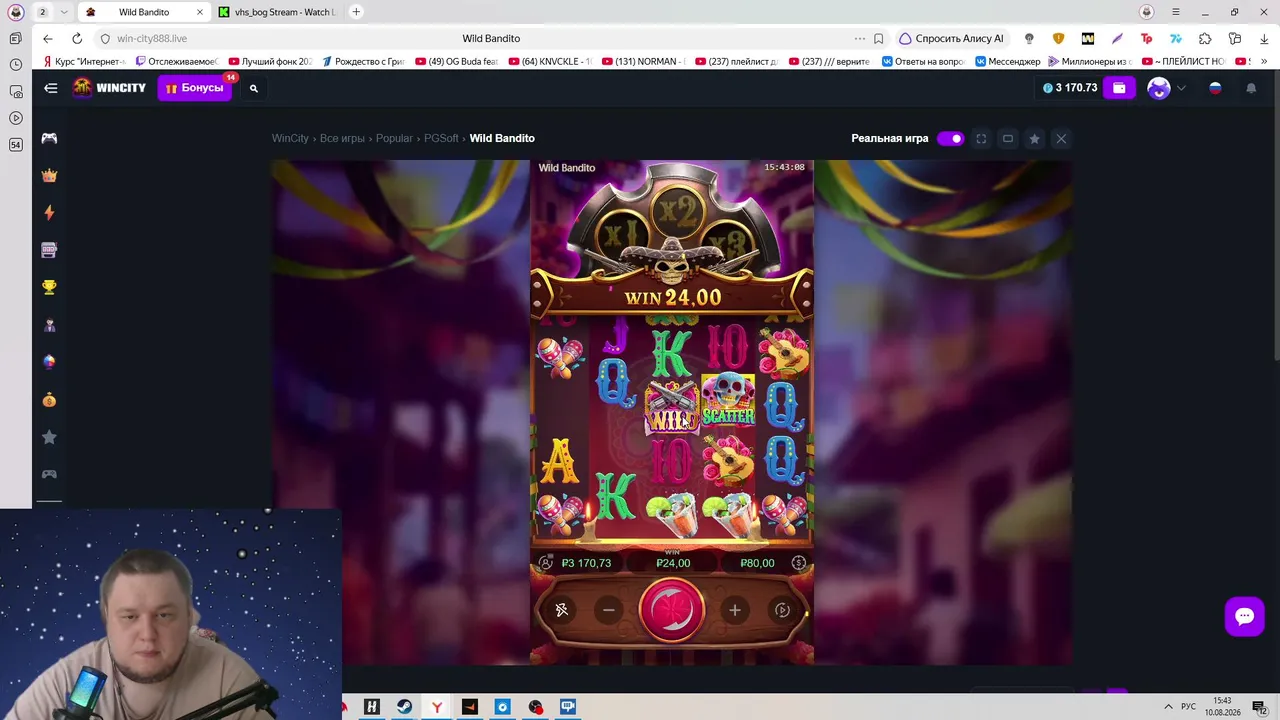The width and height of the screenshot is (1280, 720).
Task: Open WinCity notifications bell
Action: [1251, 88]
